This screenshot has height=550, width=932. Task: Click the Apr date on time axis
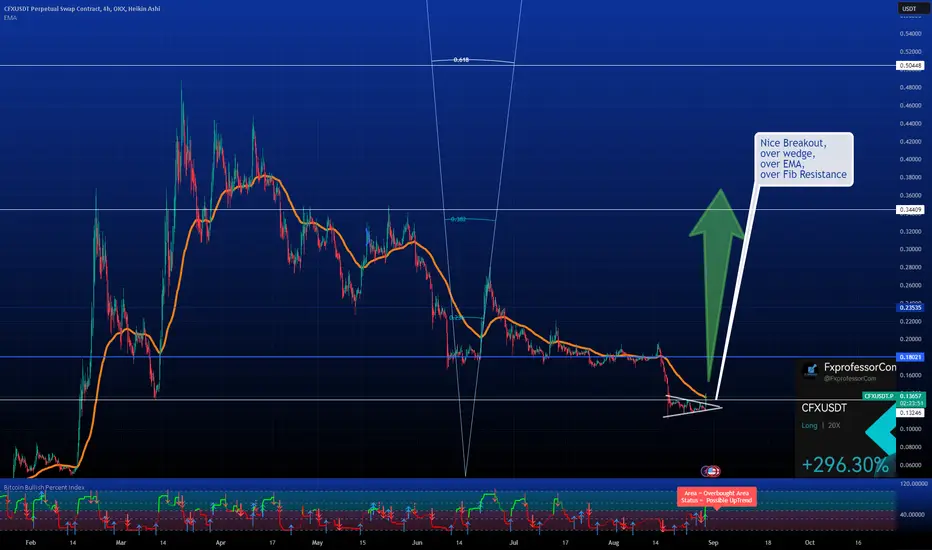coord(221,542)
